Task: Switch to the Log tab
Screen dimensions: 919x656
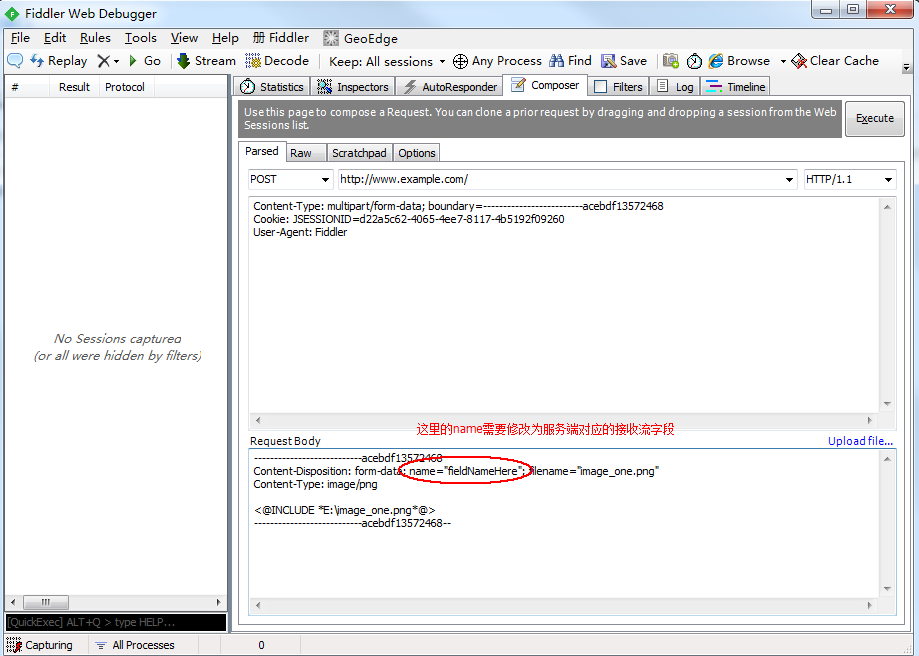Action: 675,87
